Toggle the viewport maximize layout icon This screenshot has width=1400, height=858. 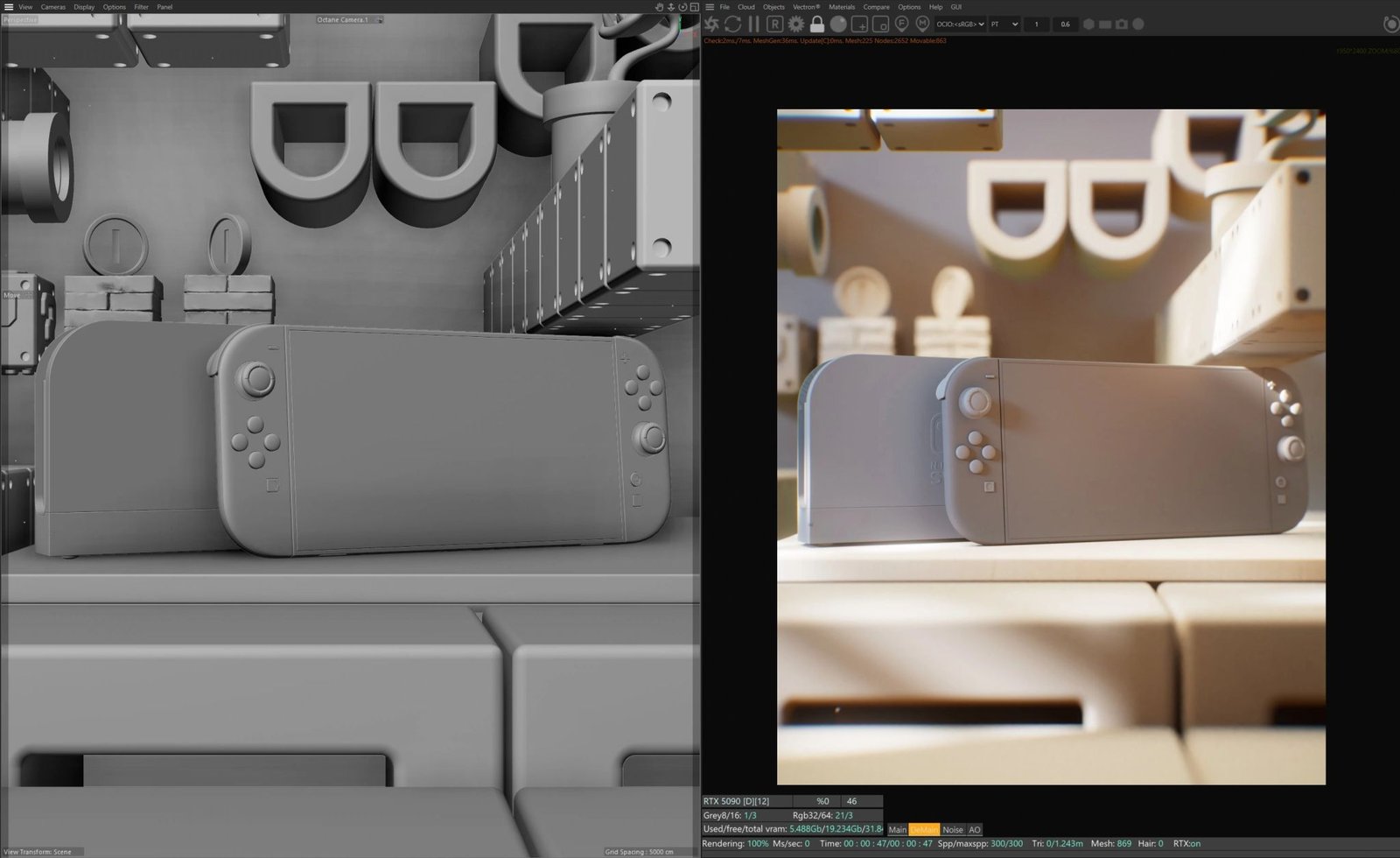pyautogui.click(x=694, y=7)
